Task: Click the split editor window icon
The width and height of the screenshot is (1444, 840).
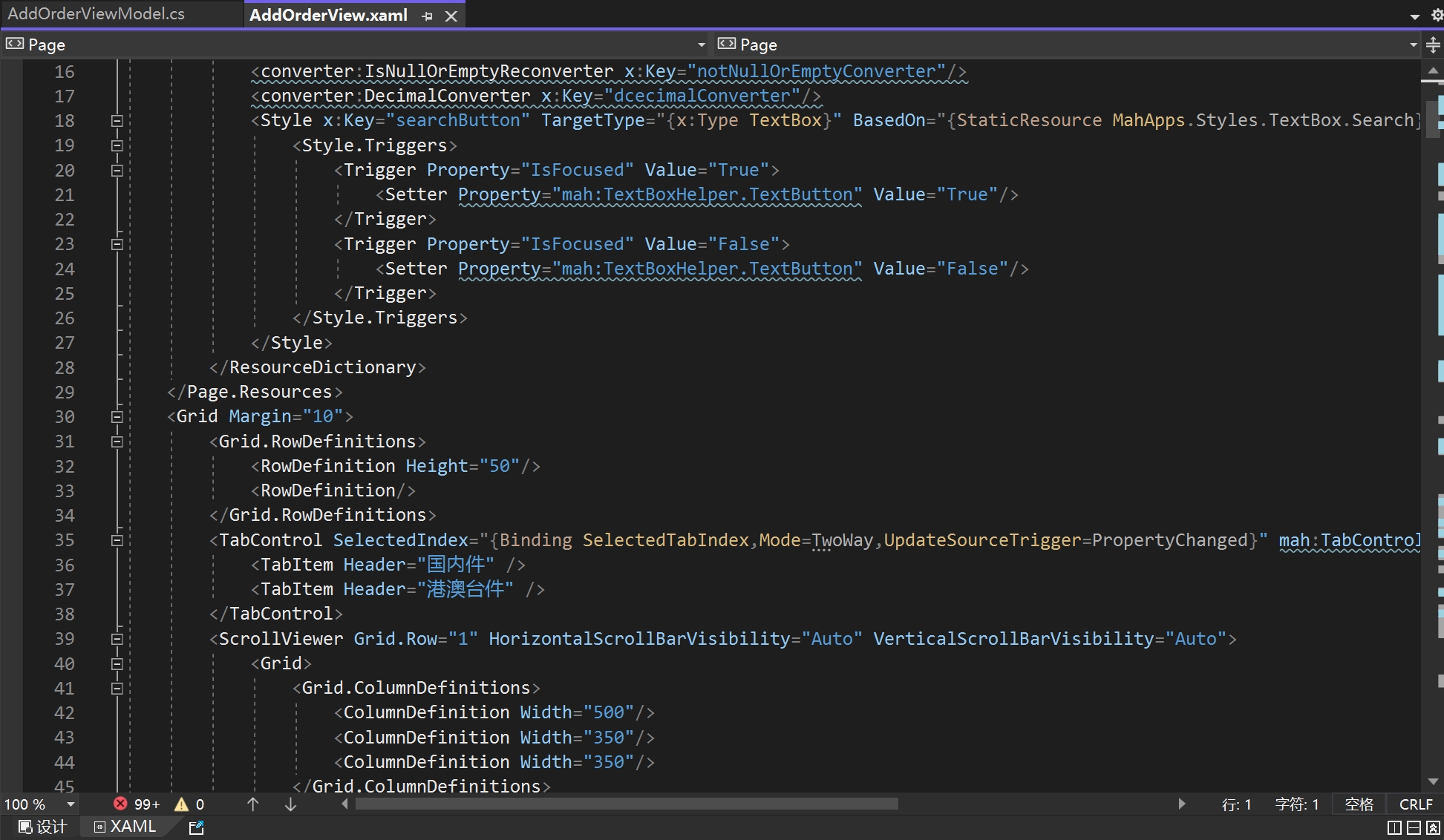Action: [1433, 45]
